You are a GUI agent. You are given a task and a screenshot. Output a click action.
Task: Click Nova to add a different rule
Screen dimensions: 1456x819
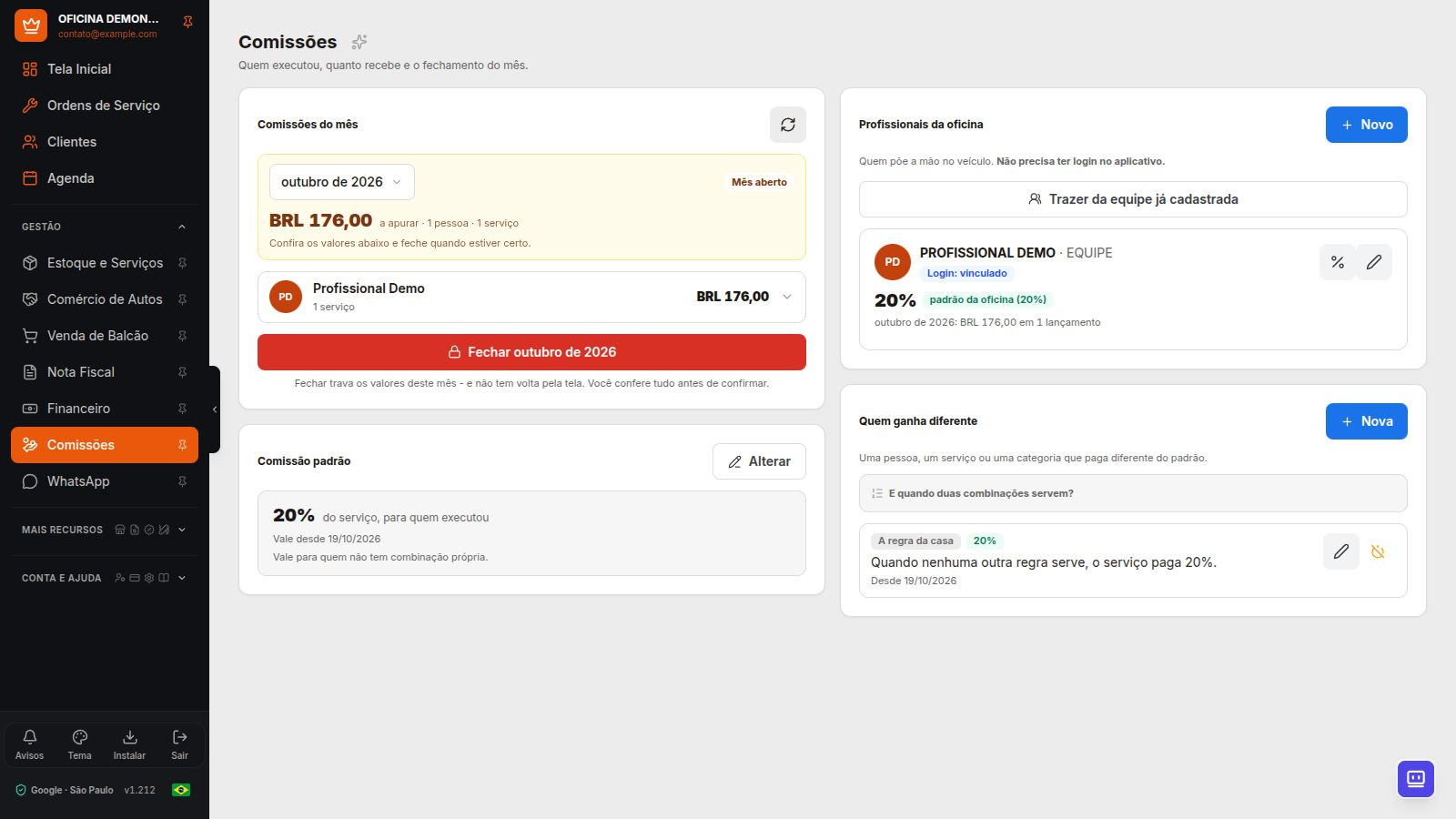pyautogui.click(x=1366, y=421)
